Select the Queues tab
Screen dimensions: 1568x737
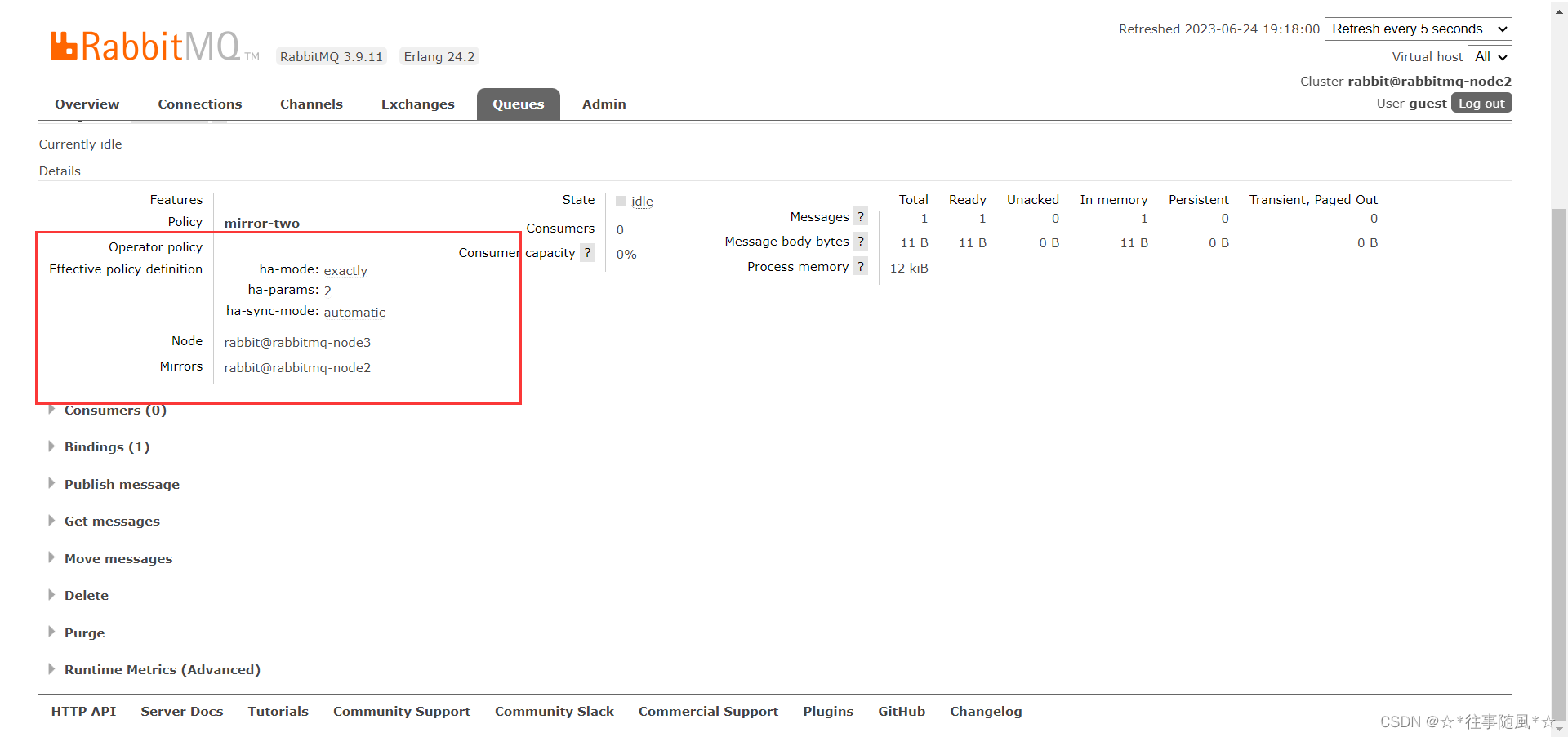[x=519, y=104]
